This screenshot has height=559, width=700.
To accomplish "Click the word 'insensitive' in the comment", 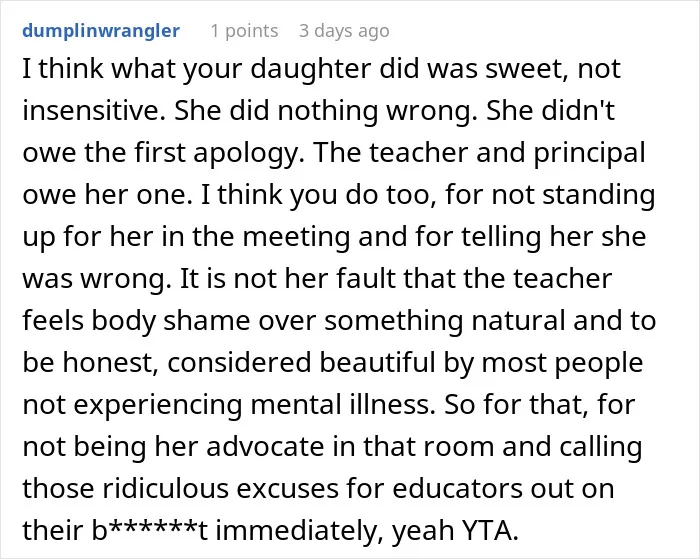I will (91, 110).
